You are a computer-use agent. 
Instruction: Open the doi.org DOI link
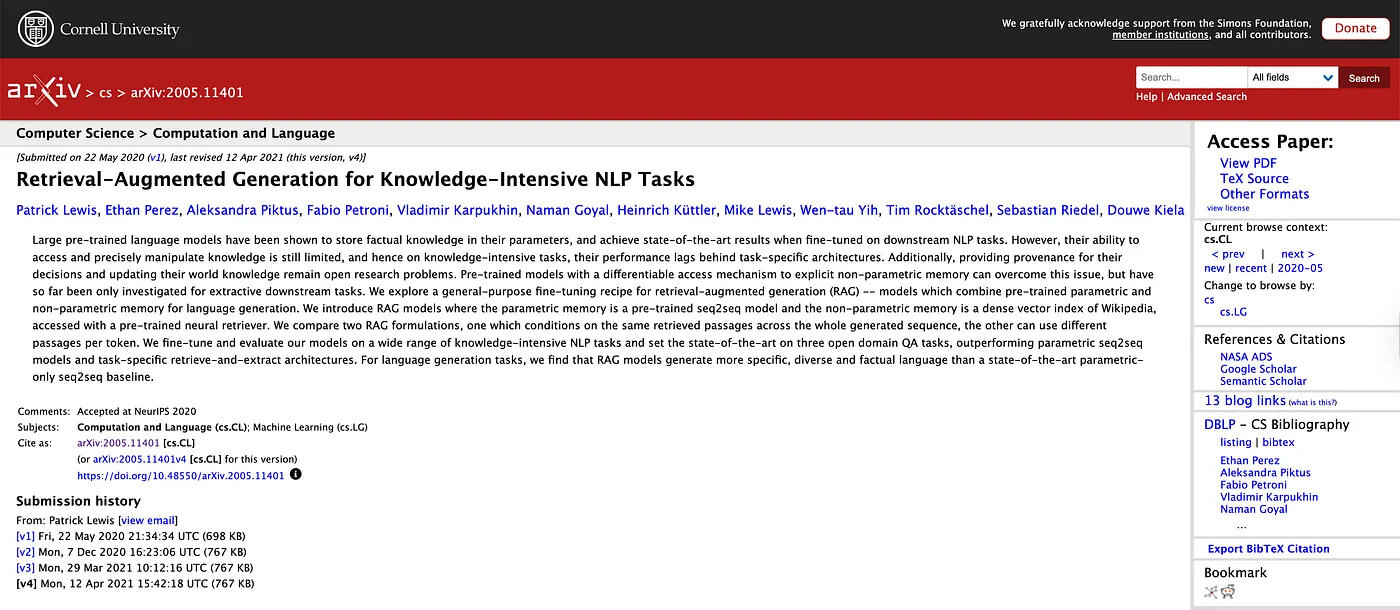(181, 475)
